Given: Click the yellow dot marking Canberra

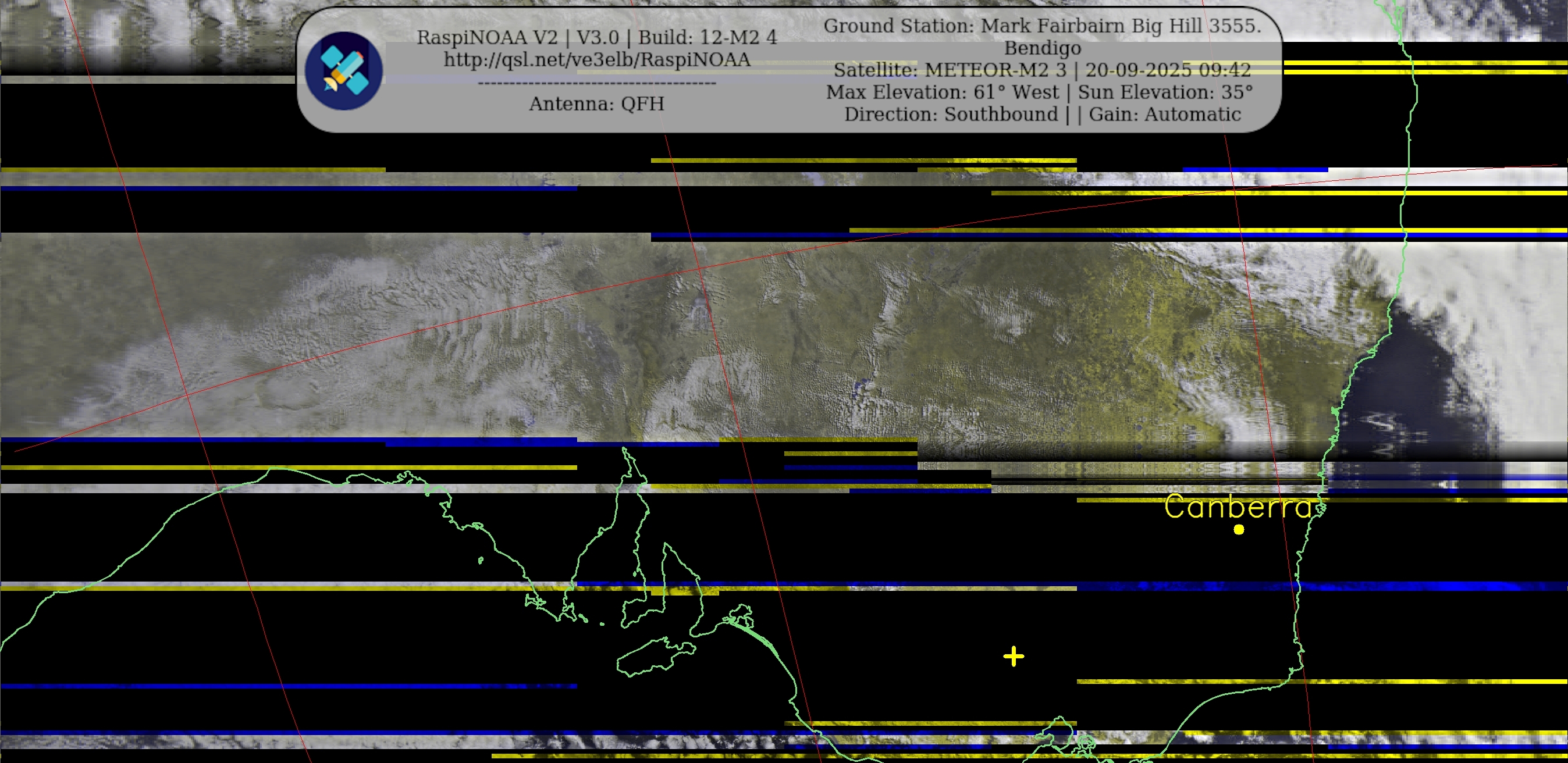Looking at the screenshot, I should 1239,530.
